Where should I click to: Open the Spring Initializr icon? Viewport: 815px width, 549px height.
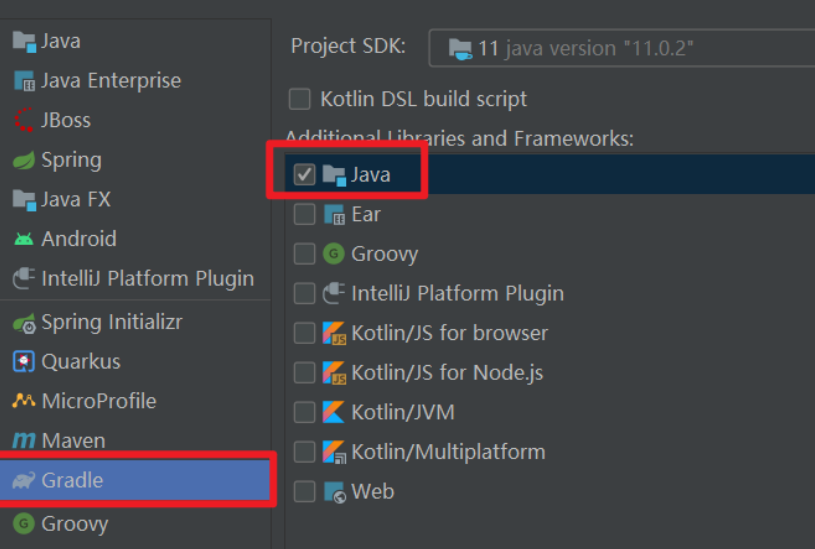click(24, 323)
